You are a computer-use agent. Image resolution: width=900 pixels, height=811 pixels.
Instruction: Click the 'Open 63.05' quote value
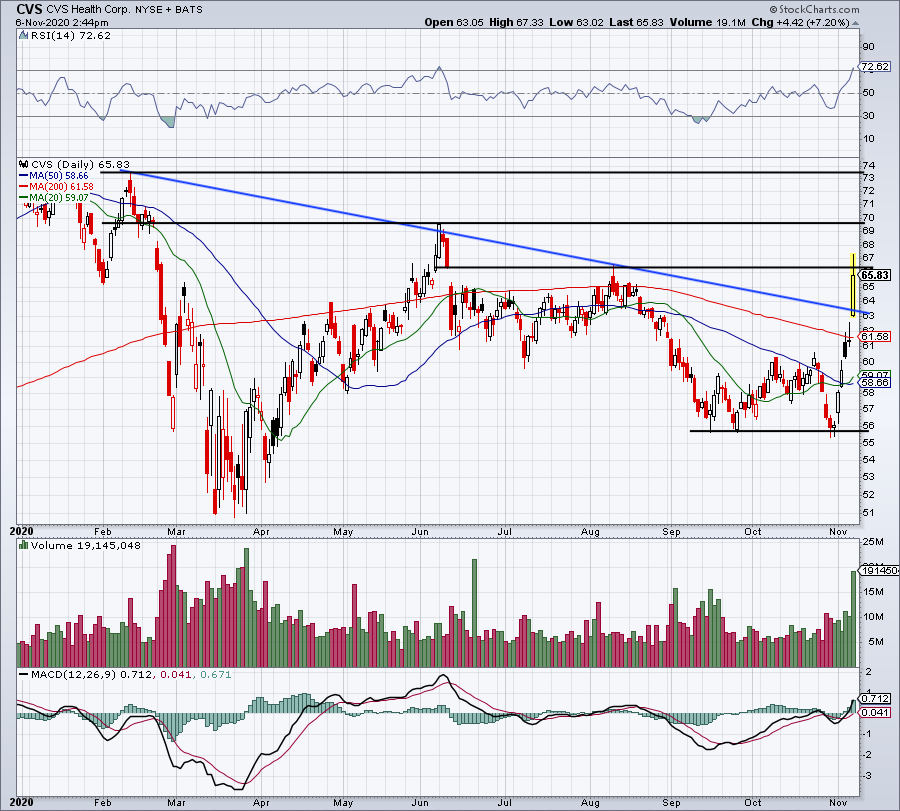click(x=454, y=22)
